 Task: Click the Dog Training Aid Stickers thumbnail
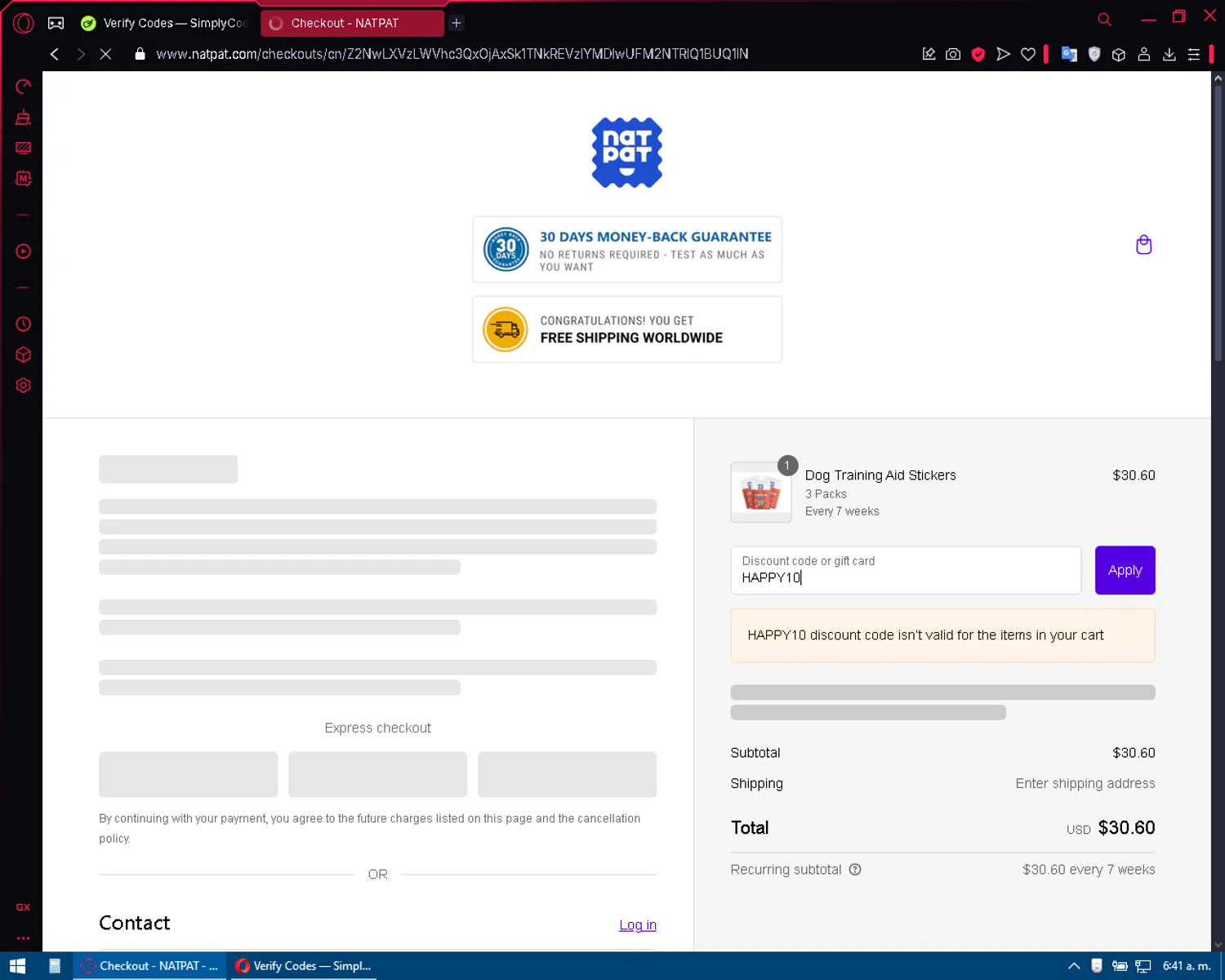tap(760, 492)
